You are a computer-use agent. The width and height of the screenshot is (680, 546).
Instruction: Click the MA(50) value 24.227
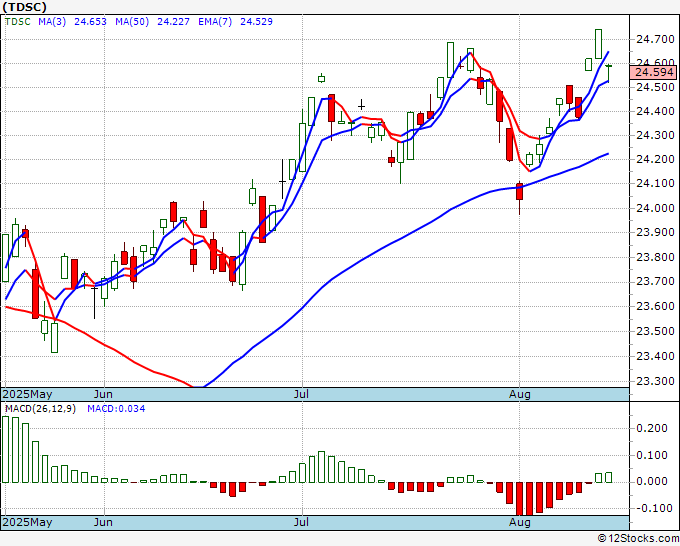(173, 21)
